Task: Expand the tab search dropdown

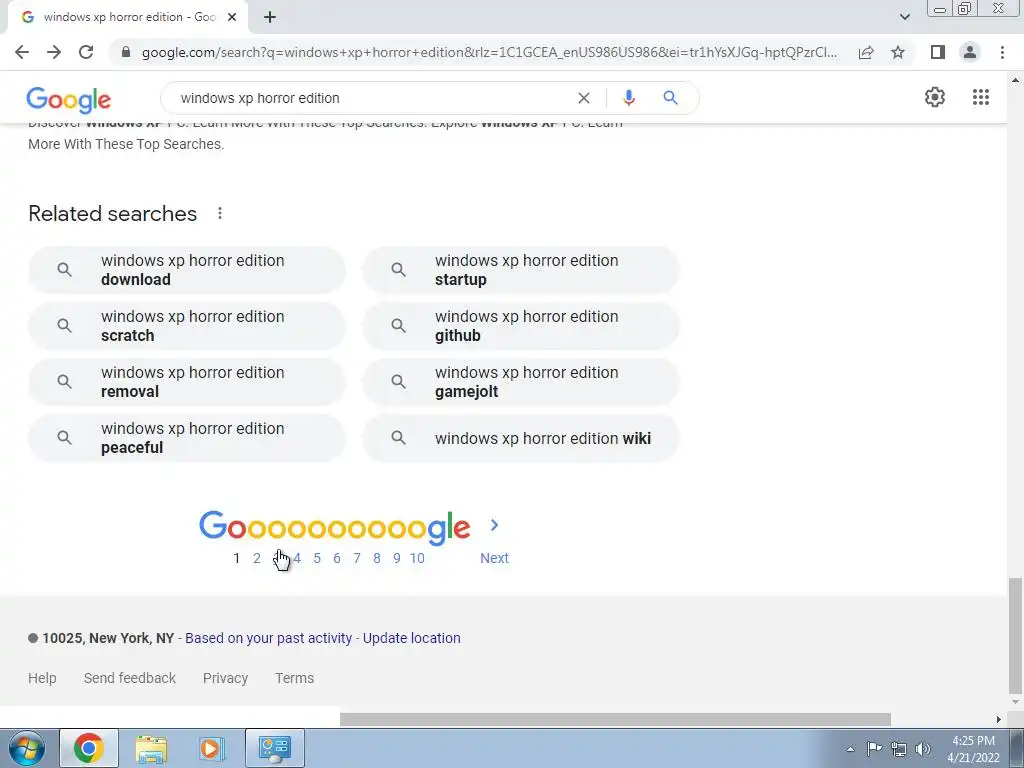Action: (x=904, y=17)
